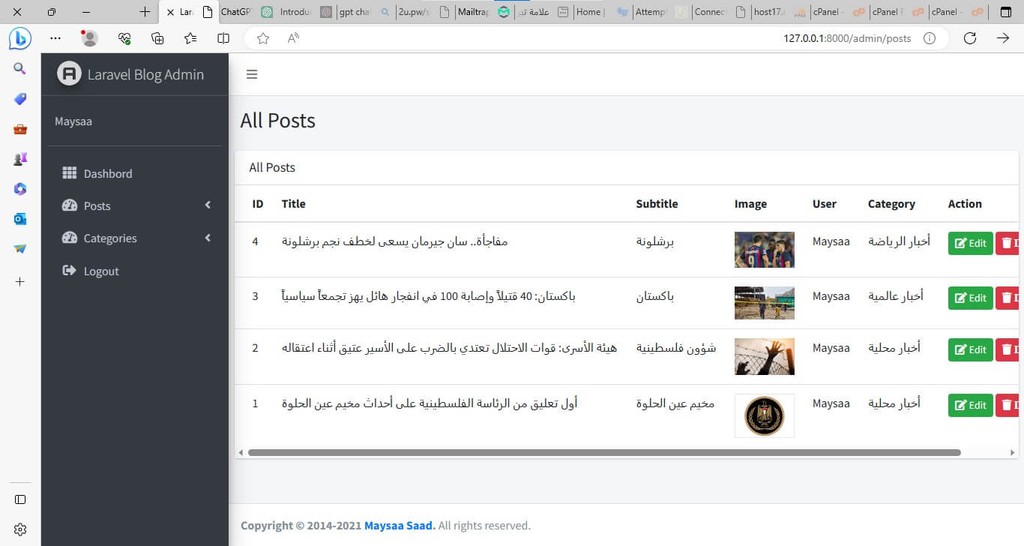Image resolution: width=1024 pixels, height=546 pixels.
Task: Open the Bing Copilot icon
Action: click(20, 39)
